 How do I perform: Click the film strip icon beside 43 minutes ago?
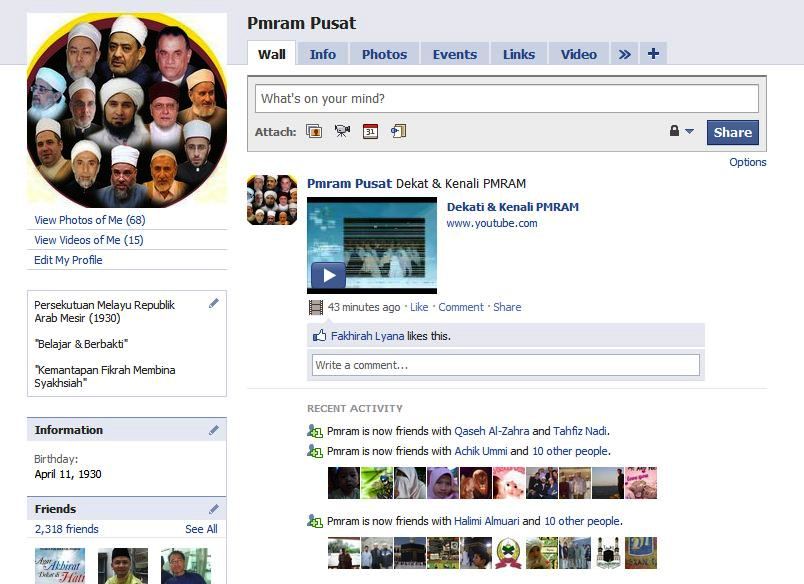pos(316,308)
